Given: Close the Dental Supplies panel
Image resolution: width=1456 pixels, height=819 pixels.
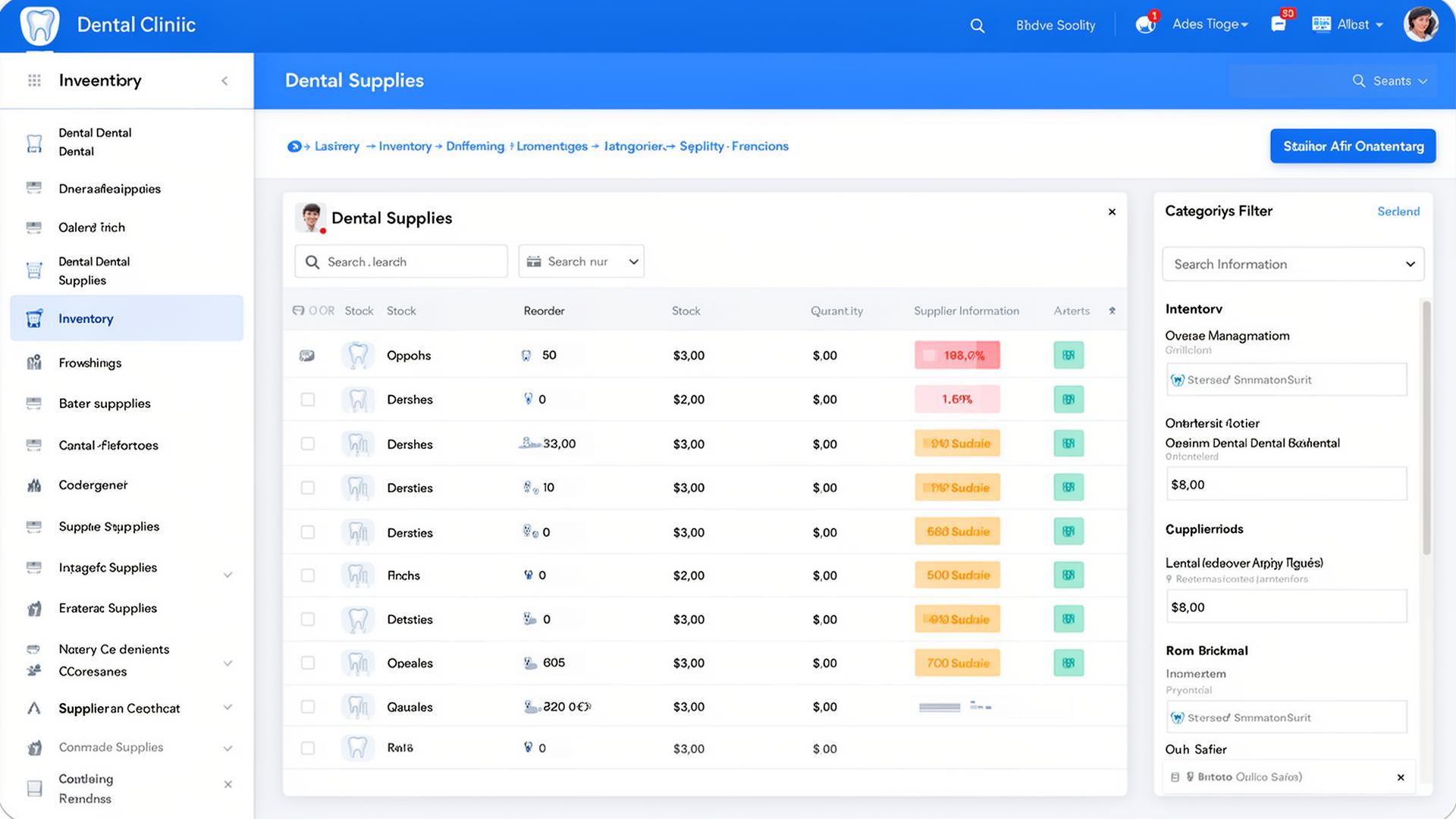Looking at the screenshot, I should pos(1112,212).
